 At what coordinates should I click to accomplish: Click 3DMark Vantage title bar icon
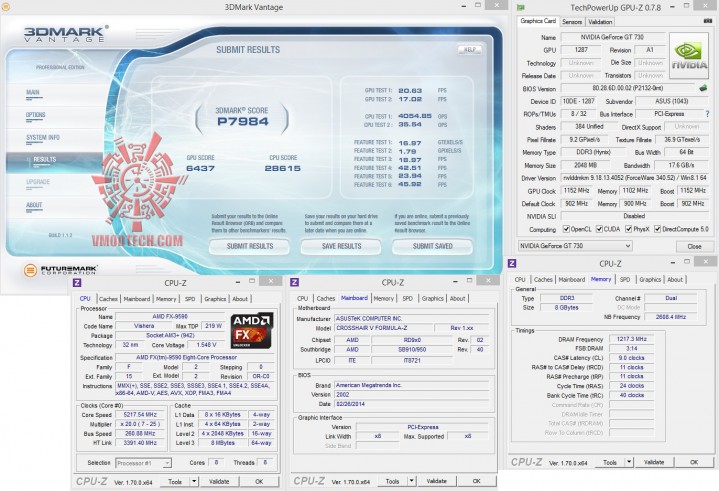click(x=6, y=7)
